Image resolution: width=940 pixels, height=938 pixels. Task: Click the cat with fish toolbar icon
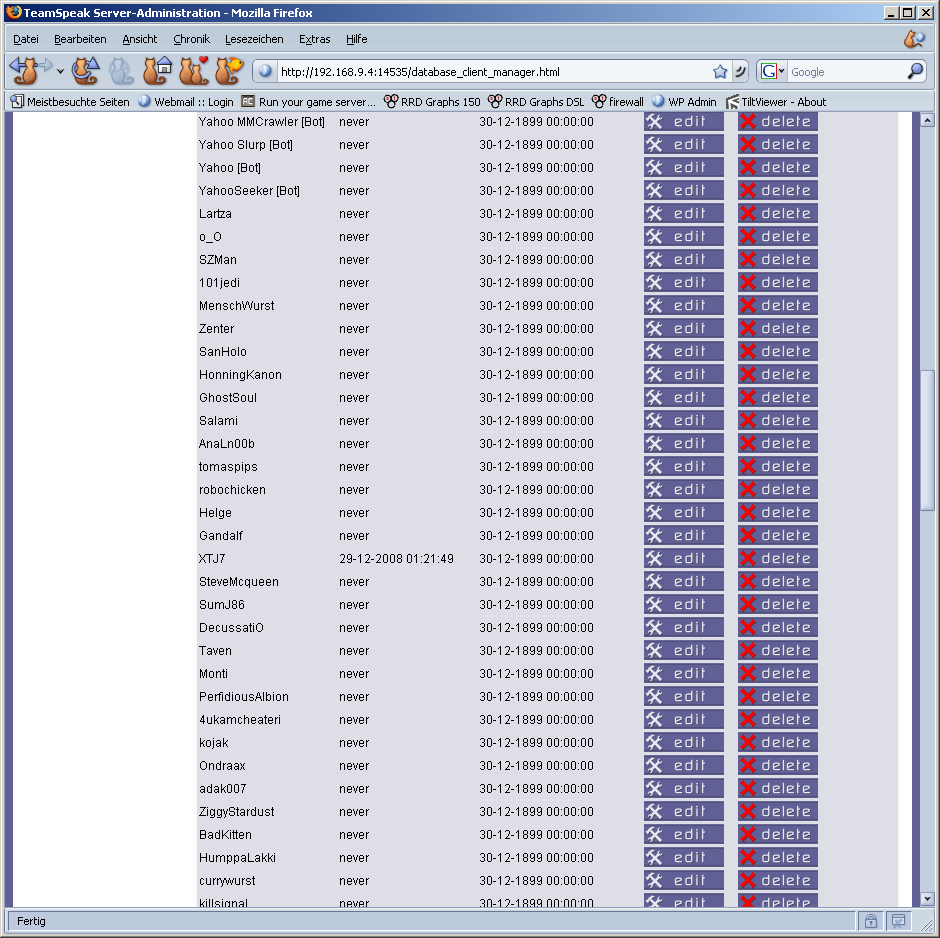click(x=229, y=71)
